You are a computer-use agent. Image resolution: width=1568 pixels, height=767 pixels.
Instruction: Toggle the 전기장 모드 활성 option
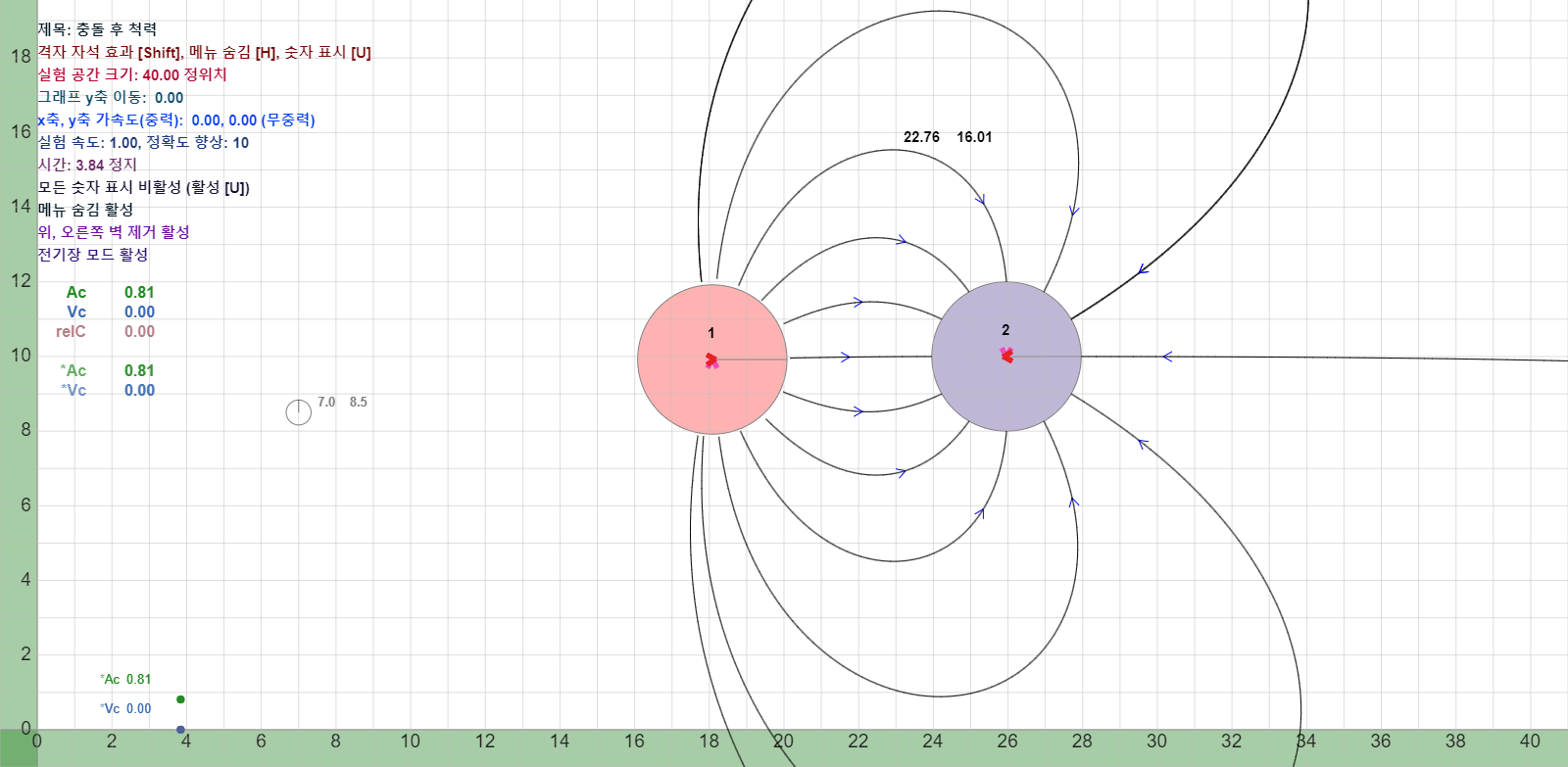tap(93, 255)
